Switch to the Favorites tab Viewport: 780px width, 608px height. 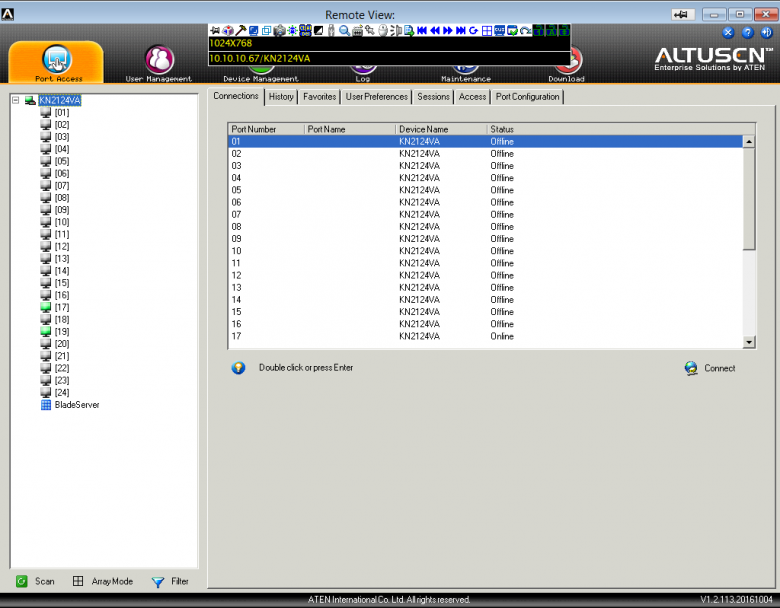[319, 97]
